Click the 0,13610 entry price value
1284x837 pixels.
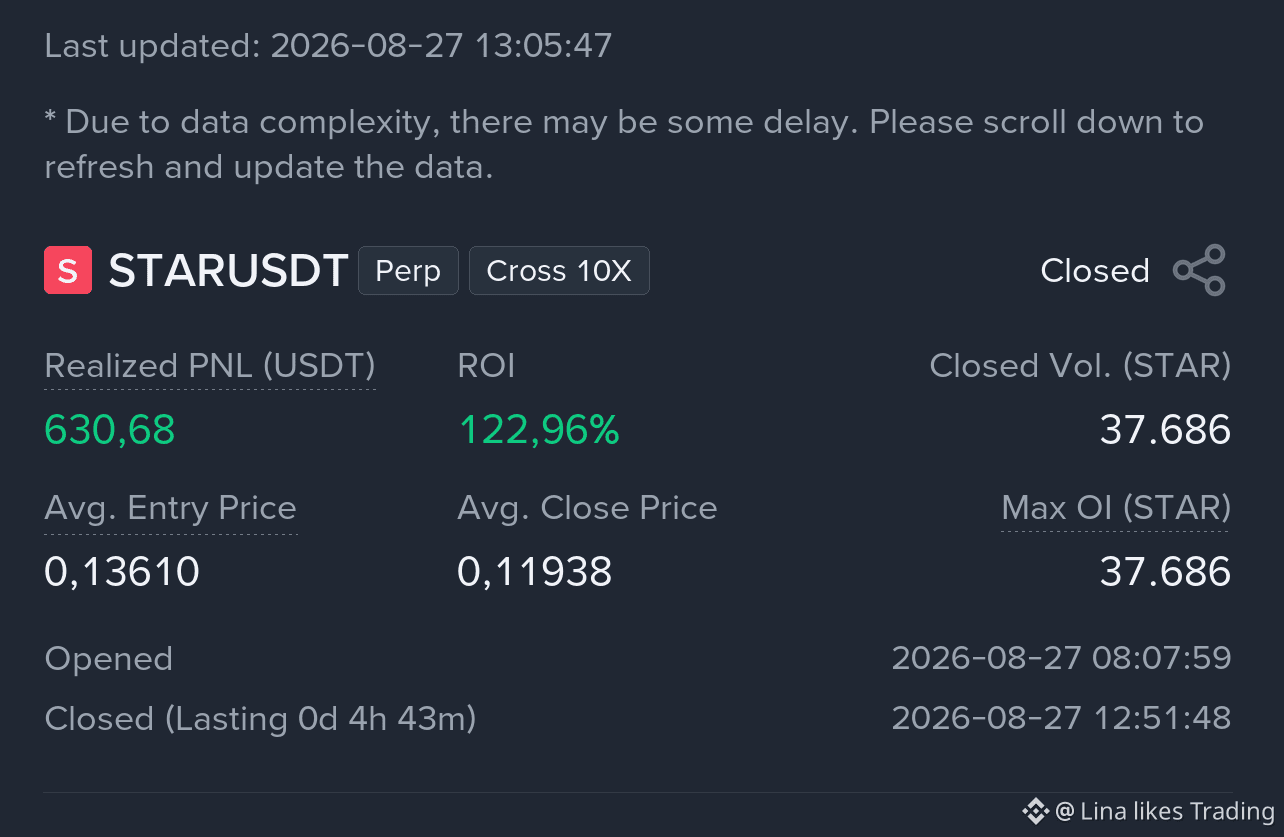coord(122,572)
